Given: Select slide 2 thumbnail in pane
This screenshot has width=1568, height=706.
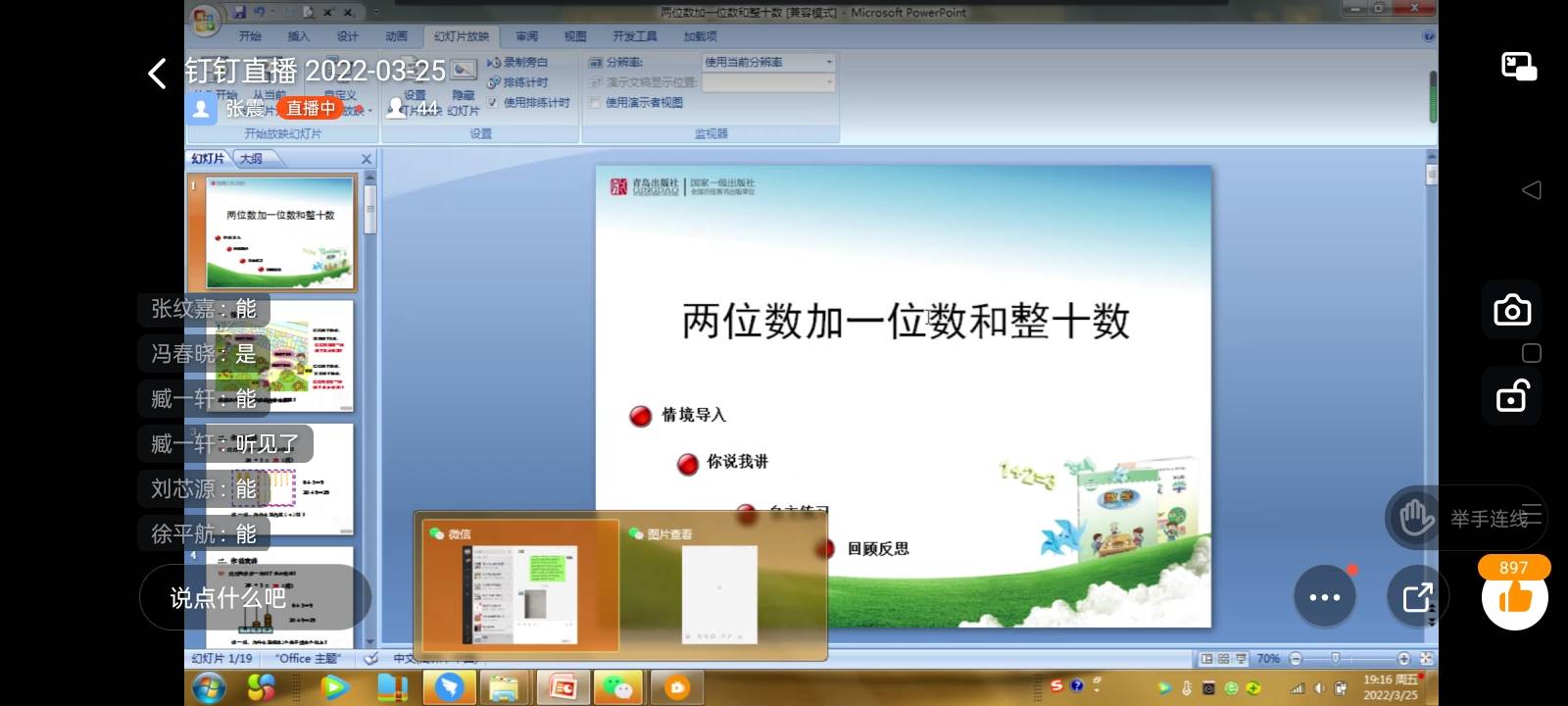Looking at the screenshot, I should tap(280, 356).
